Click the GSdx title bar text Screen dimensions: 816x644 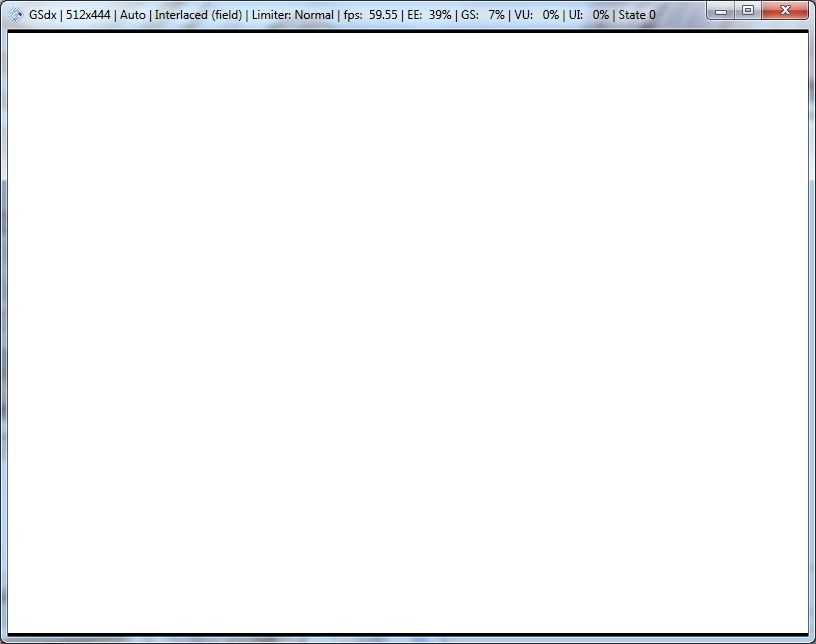pyautogui.click(x=342, y=15)
